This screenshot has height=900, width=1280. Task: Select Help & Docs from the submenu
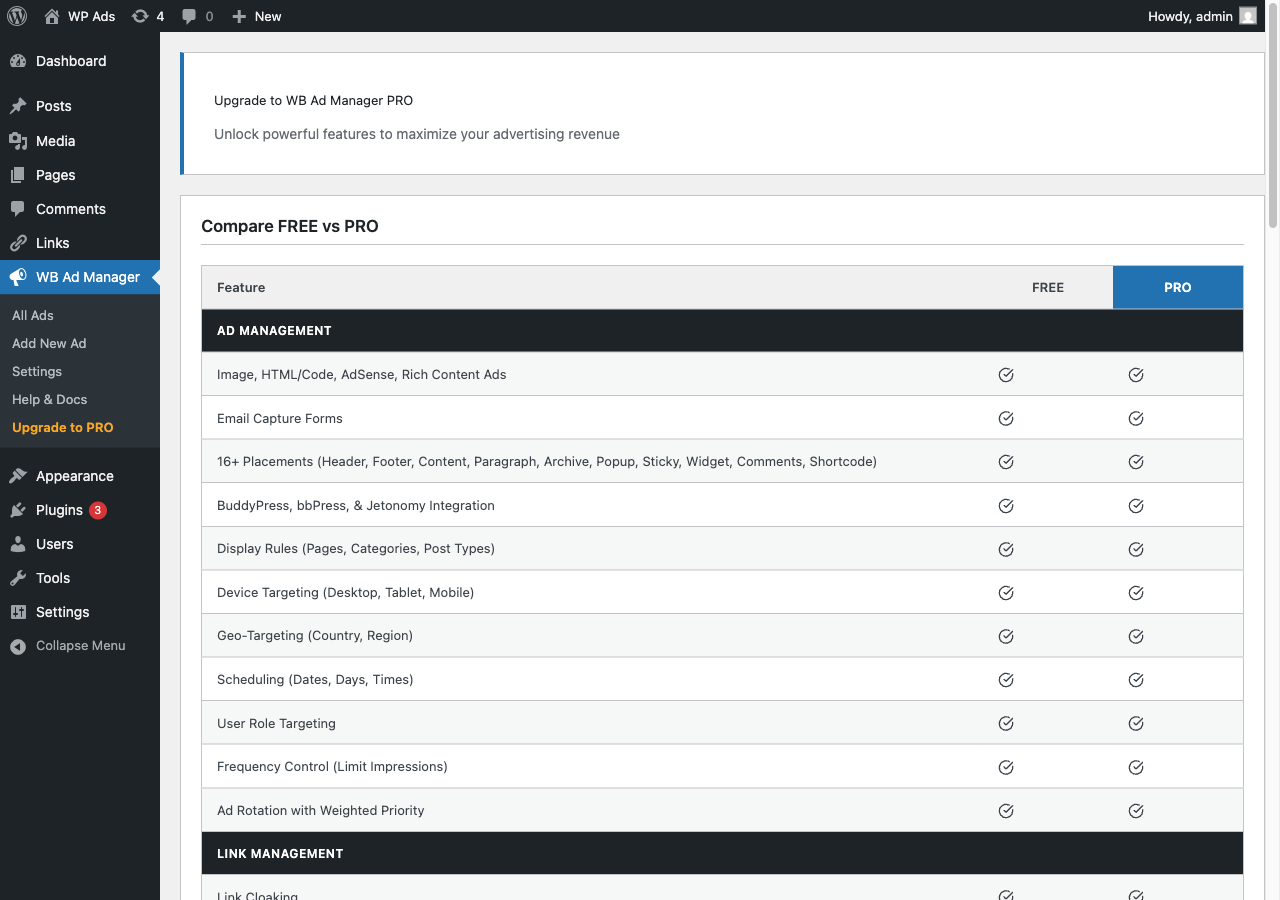click(x=51, y=399)
